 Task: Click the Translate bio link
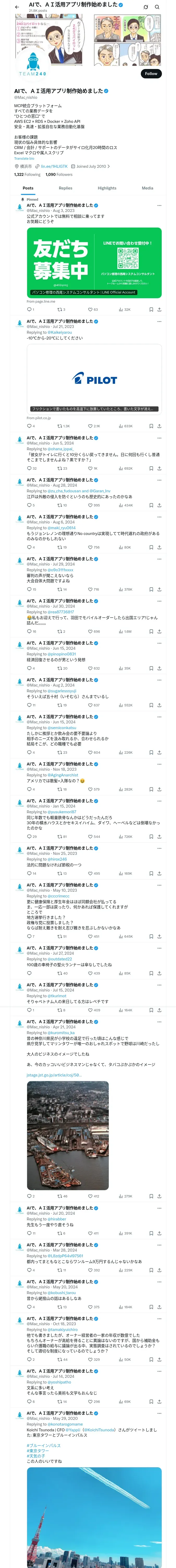click(x=24, y=158)
